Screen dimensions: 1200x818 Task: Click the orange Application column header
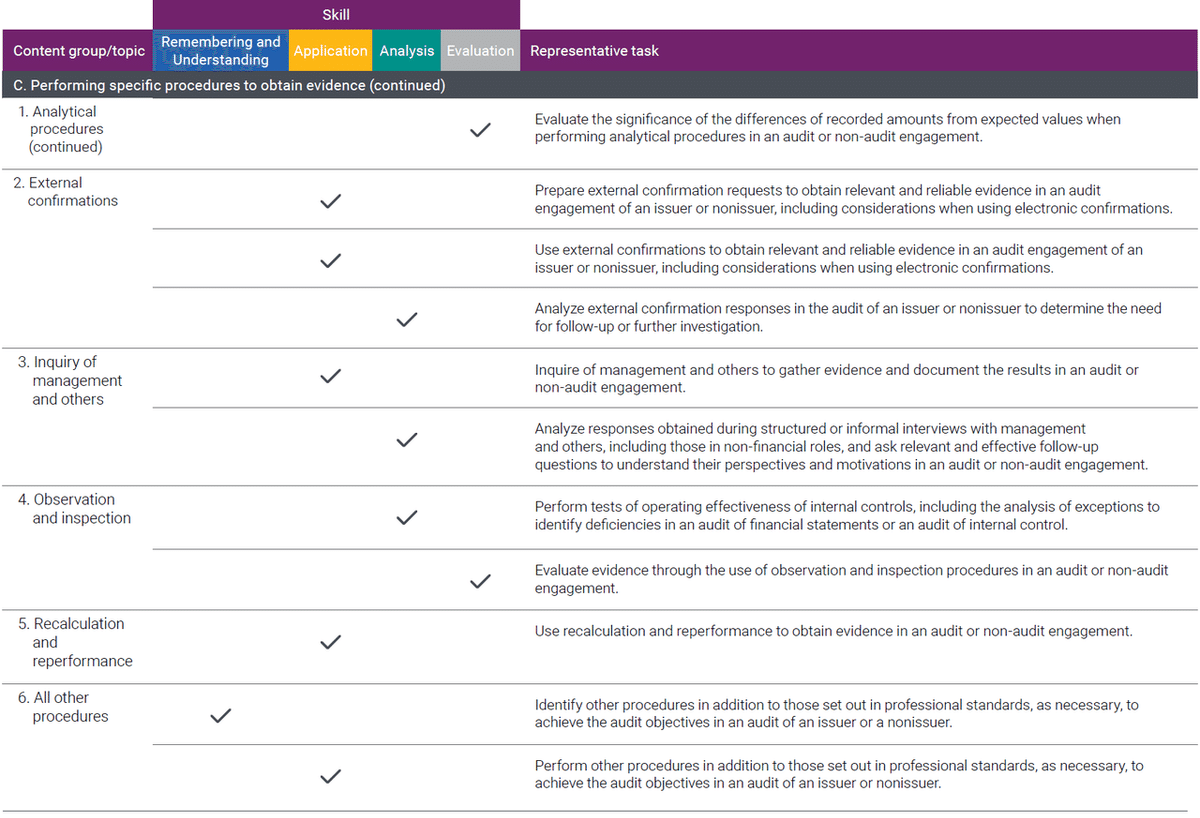[330, 51]
